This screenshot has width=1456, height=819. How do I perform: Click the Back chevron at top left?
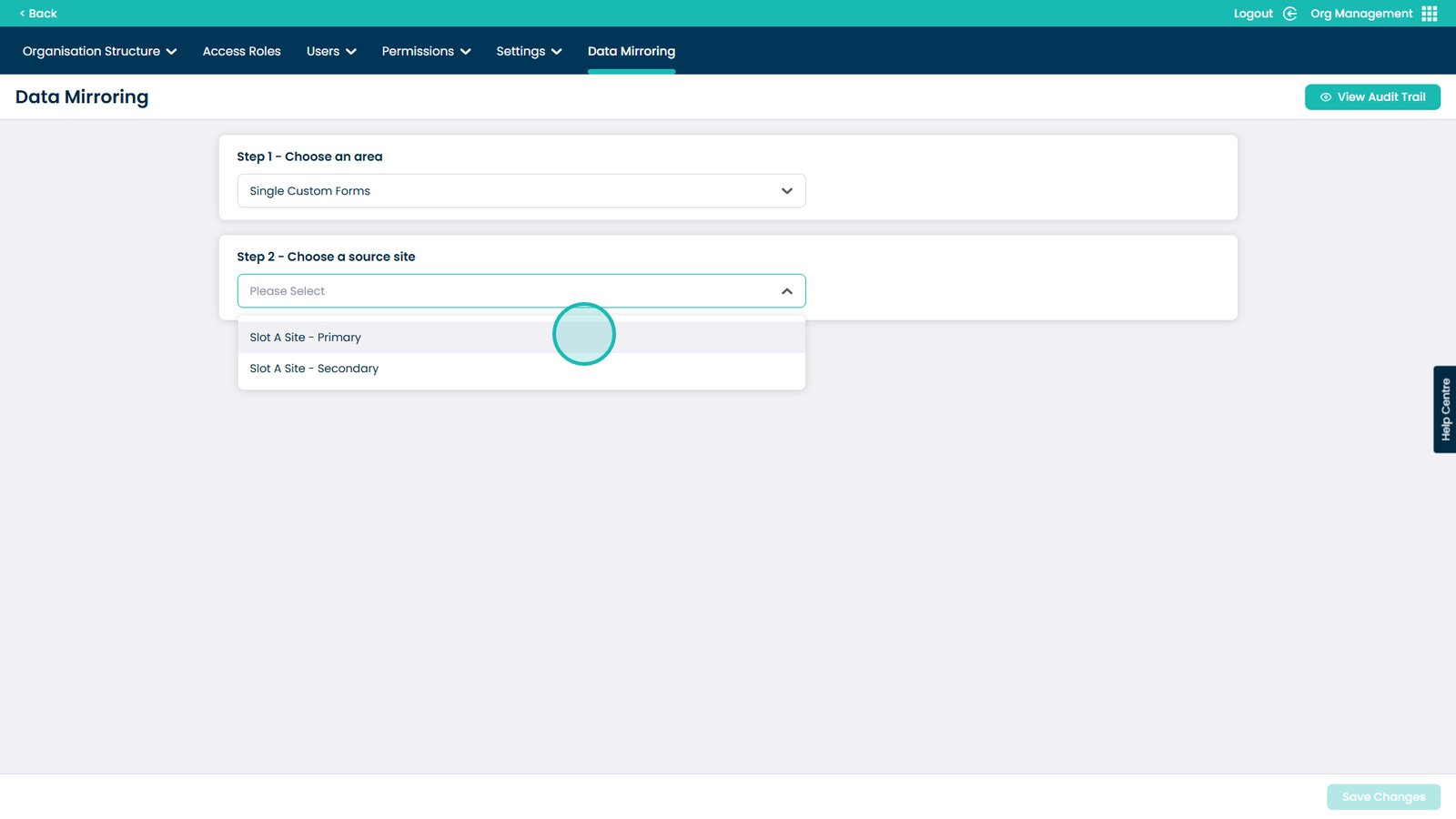click(x=22, y=14)
